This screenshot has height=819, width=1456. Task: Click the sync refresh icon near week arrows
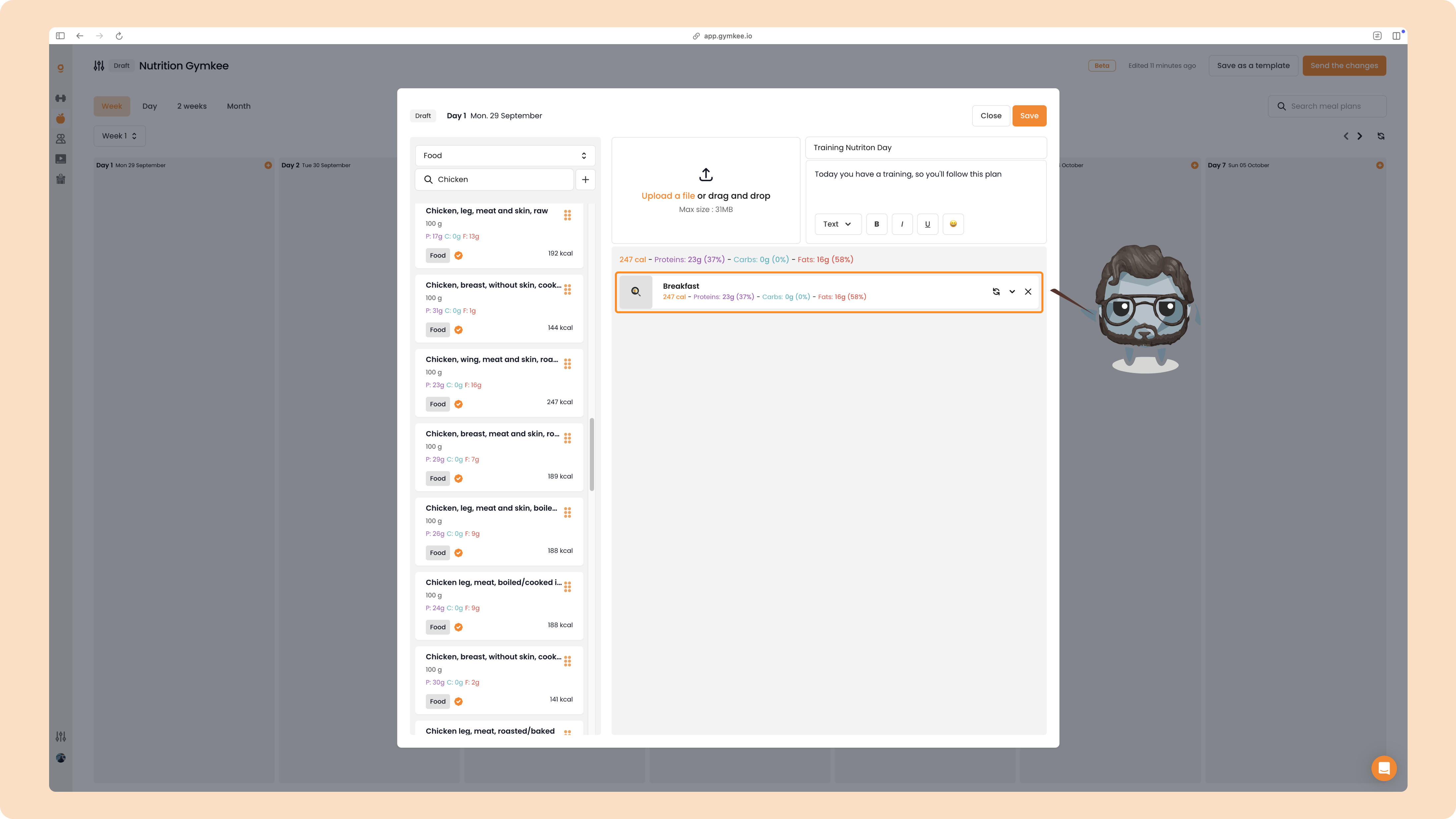[x=1381, y=136]
